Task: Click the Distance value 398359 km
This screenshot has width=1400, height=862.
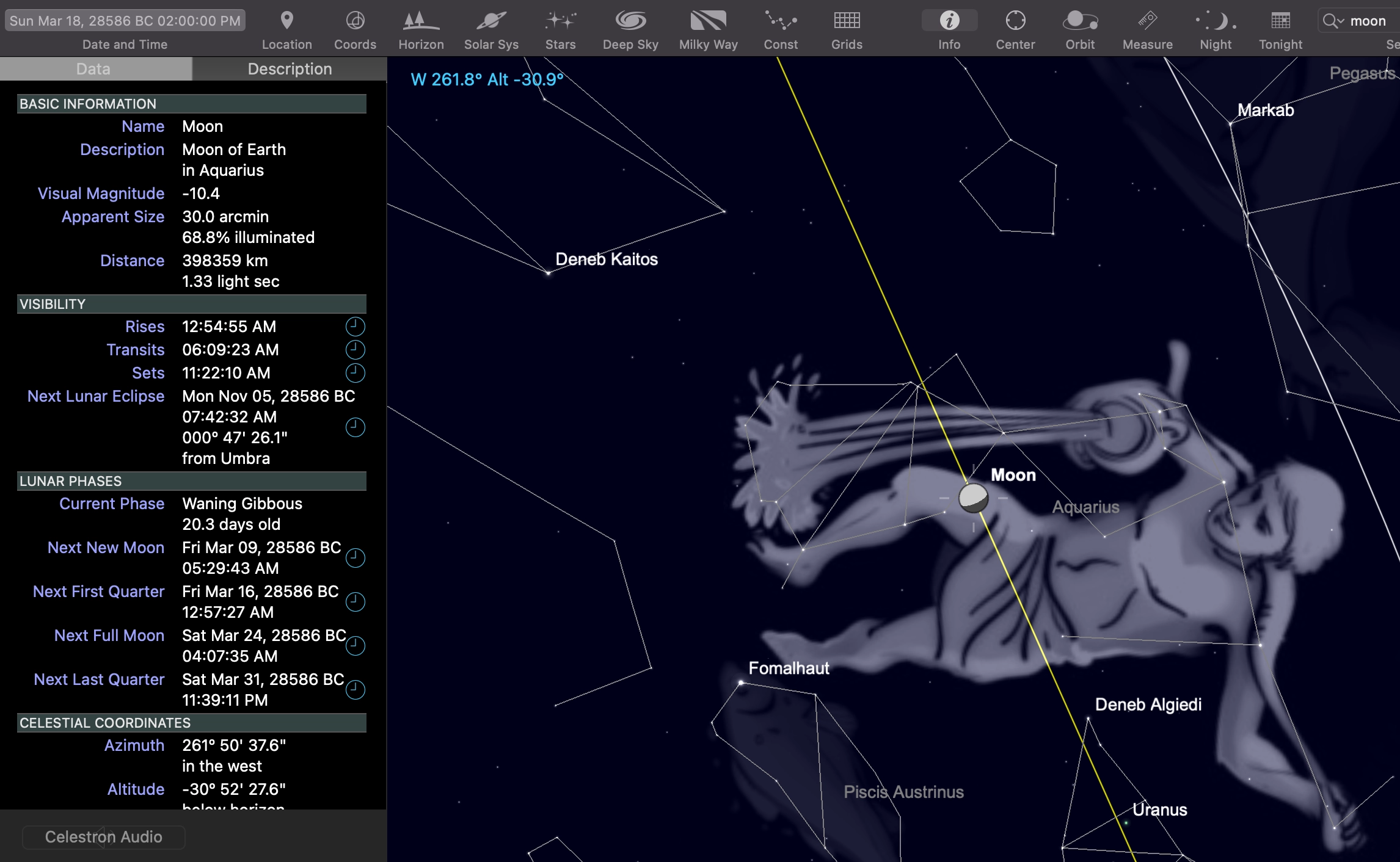Action: pos(225,261)
